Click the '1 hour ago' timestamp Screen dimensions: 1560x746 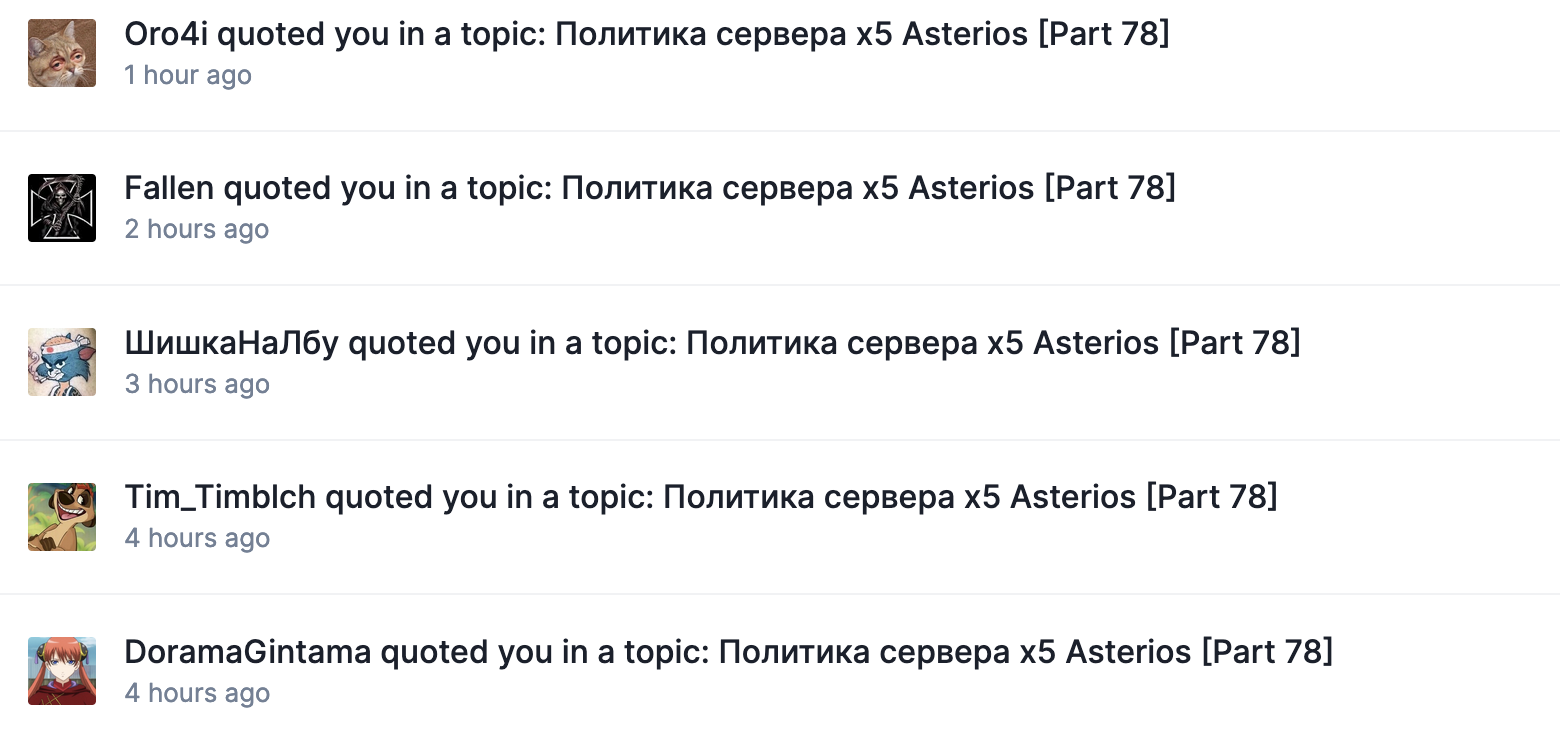click(x=188, y=75)
